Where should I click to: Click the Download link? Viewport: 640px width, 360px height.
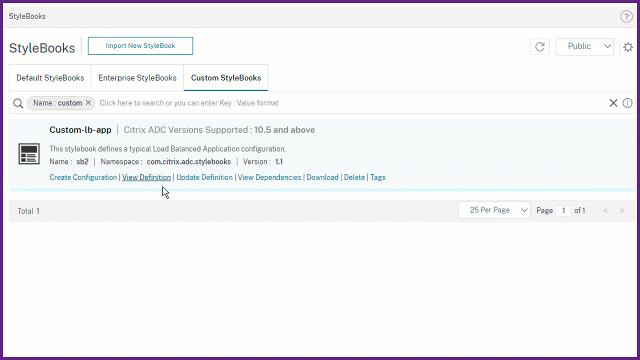tap(322, 178)
